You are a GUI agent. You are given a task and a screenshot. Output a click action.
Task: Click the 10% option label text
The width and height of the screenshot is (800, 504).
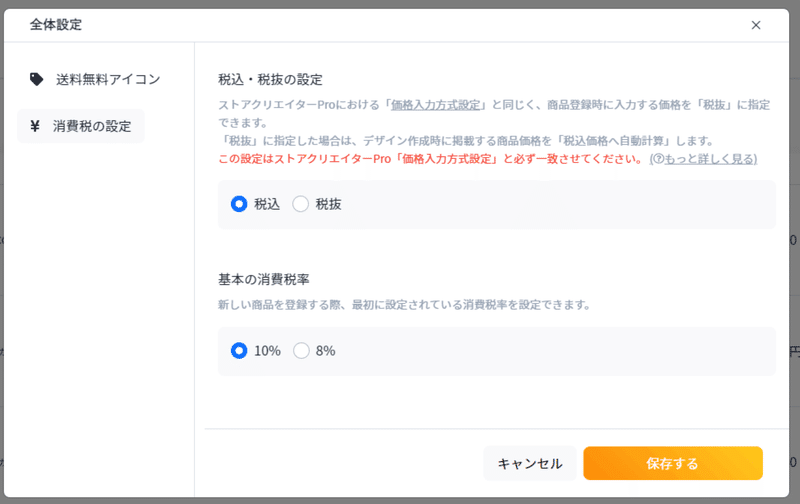[x=267, y=351]
